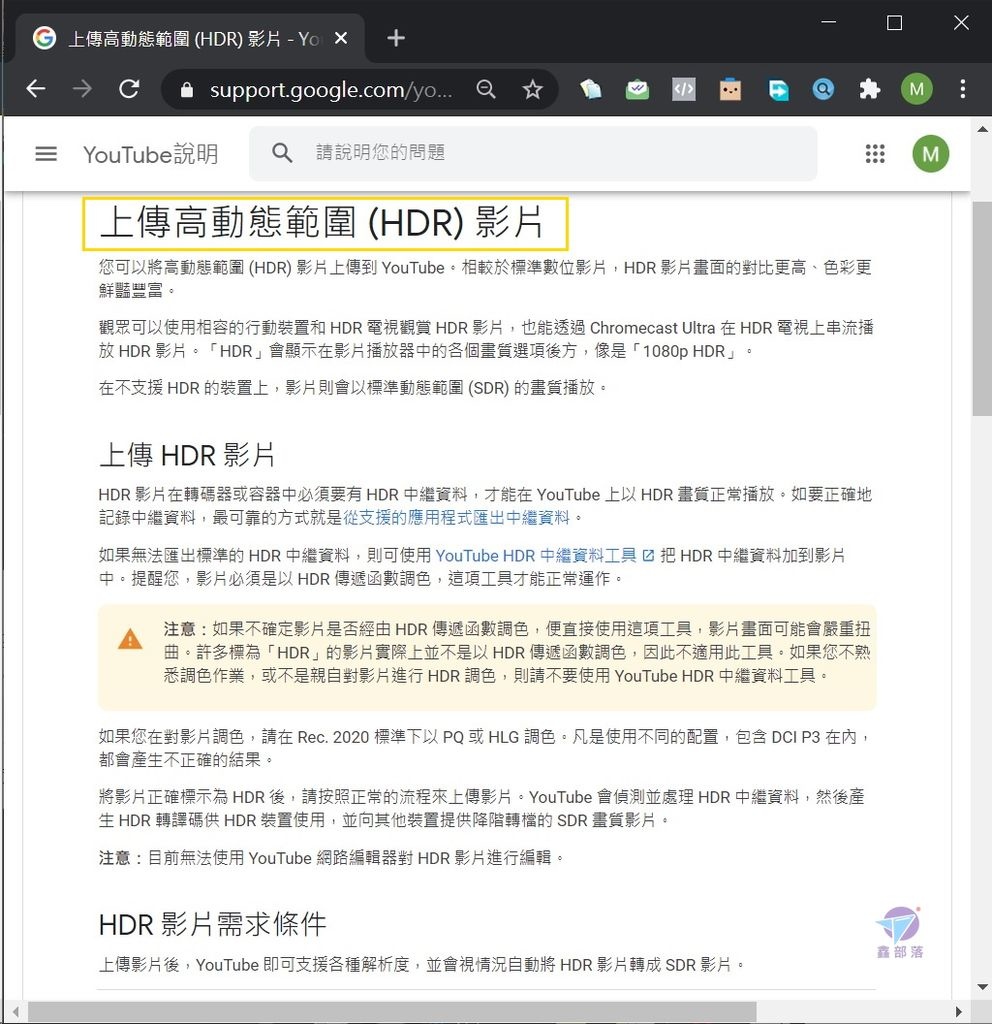Screen dimensions: 992x1024
Task: Open a new browser tab
Action: (x=396, y=38)
